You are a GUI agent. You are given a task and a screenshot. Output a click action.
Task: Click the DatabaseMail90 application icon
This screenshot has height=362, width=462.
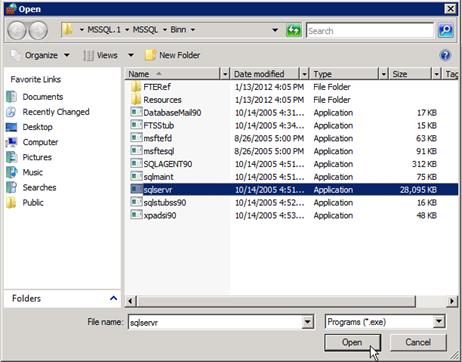(136, 112)
